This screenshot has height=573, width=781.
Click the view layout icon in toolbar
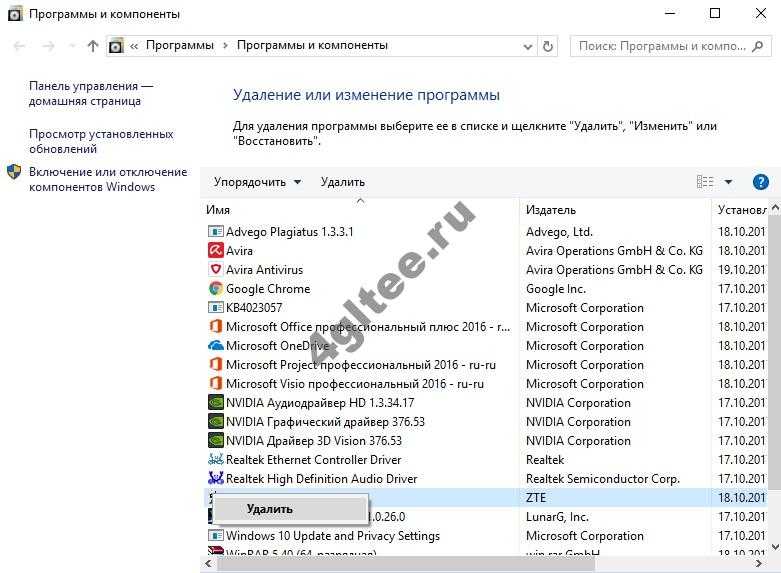tap(705, 182)
